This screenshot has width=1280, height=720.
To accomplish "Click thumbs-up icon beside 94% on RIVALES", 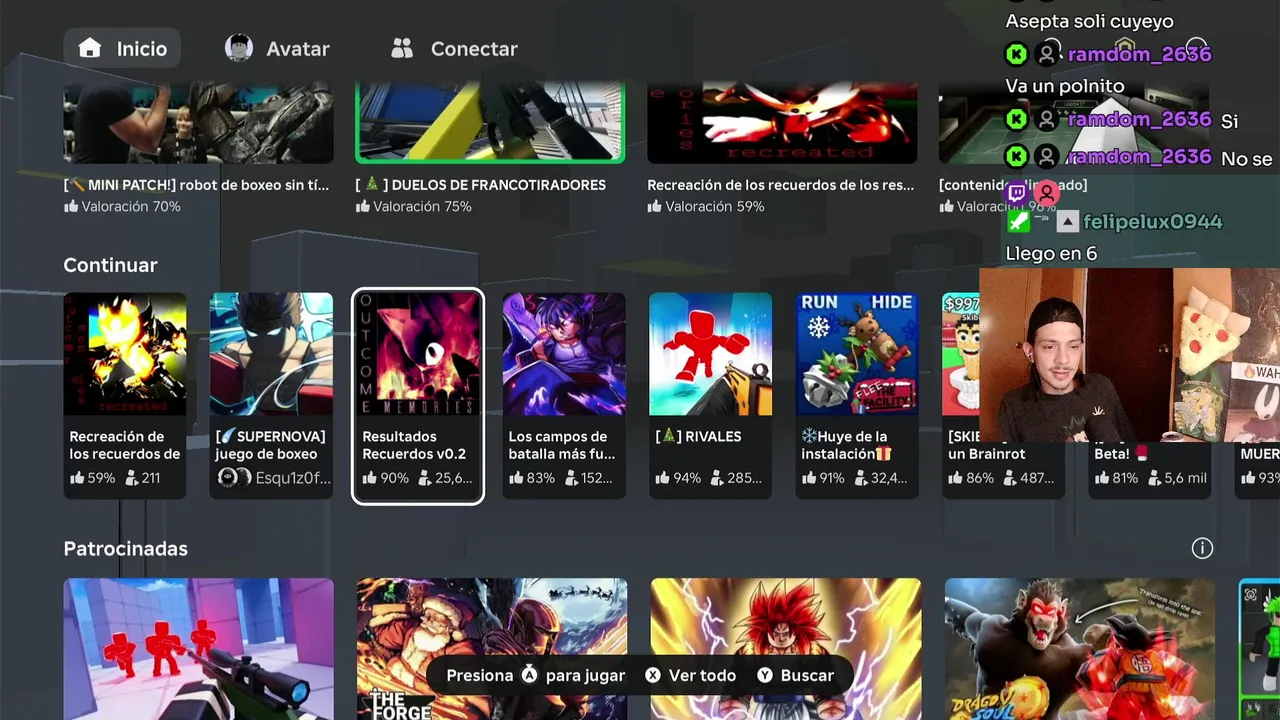I will [x=661, y=478].
